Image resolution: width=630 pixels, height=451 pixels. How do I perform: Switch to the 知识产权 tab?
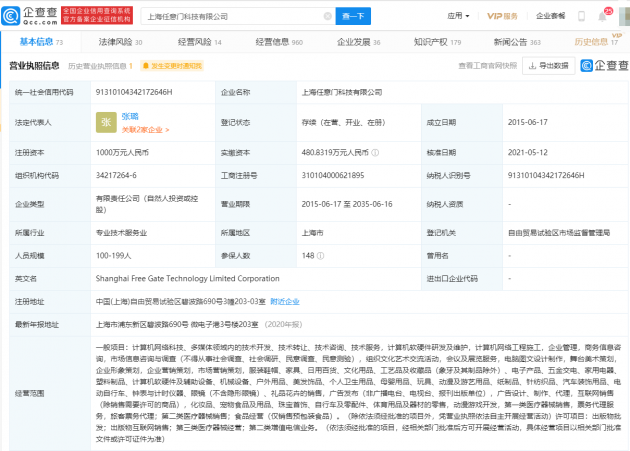click(x=438, y=42)
